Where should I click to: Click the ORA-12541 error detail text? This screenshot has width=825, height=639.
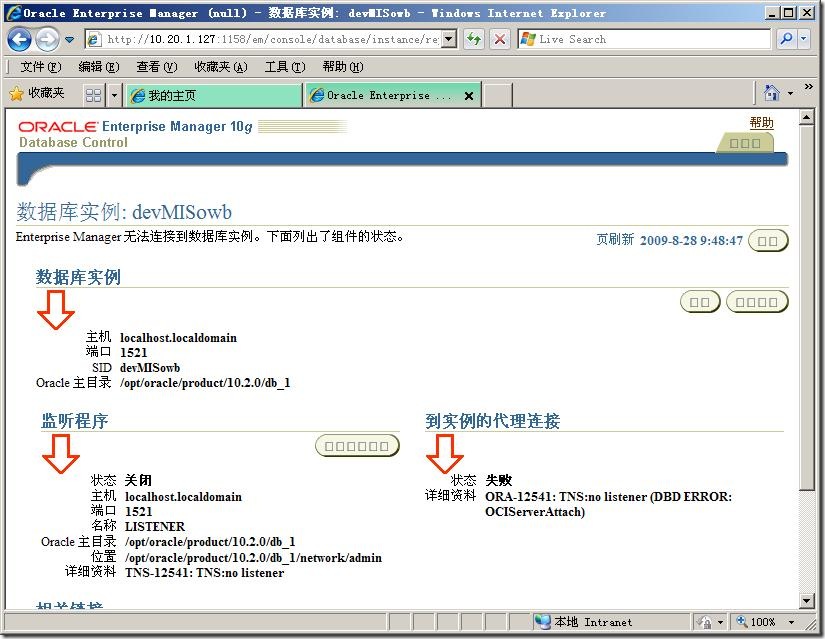(x=608, y=504)
